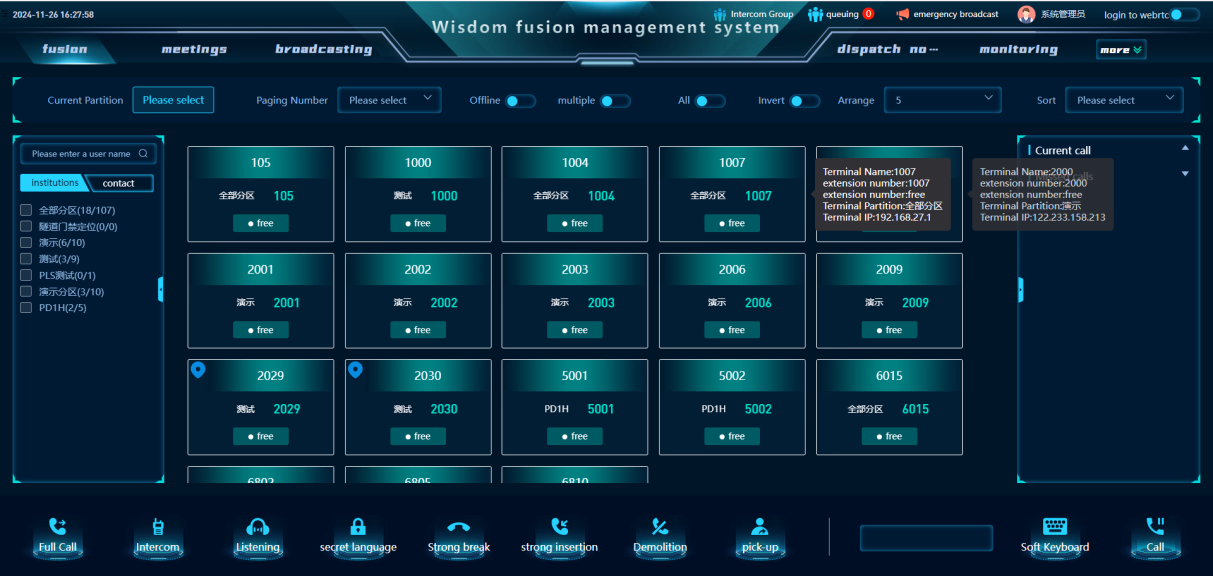
Task: Start Listening with the headset icon
Action: click(x=258, y=527)
